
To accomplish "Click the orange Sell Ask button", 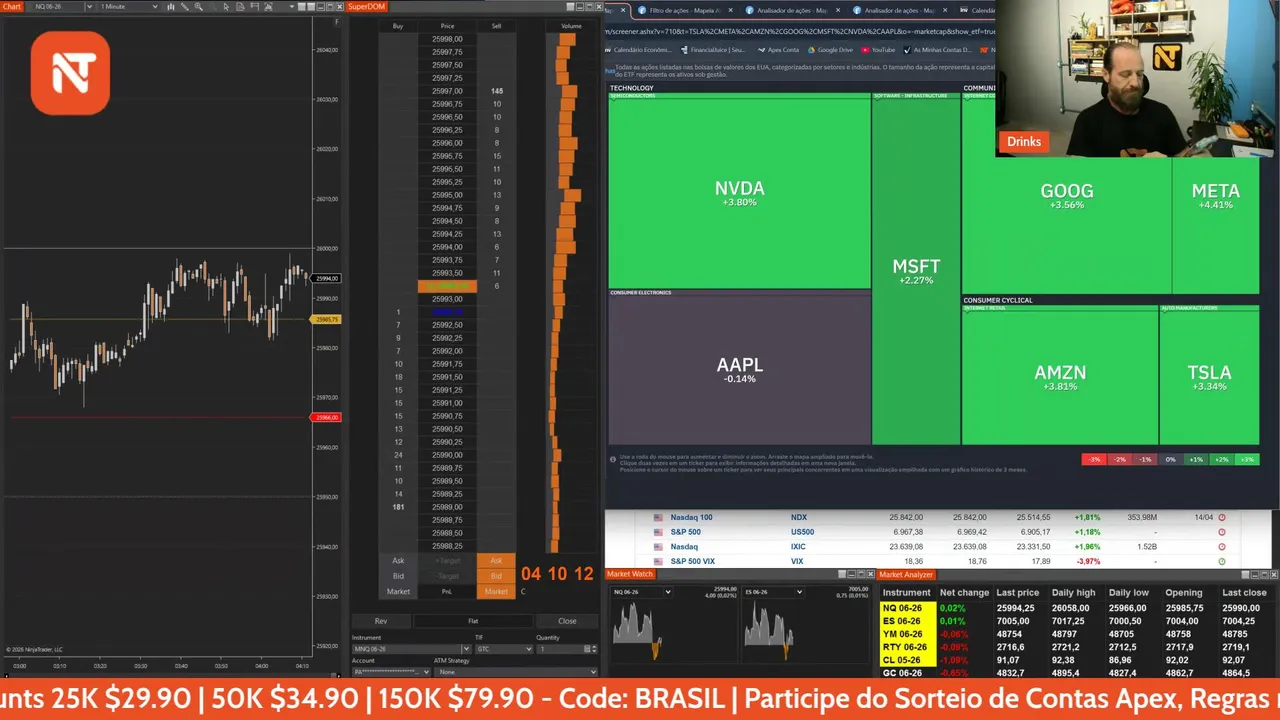I will coord(496,560).
